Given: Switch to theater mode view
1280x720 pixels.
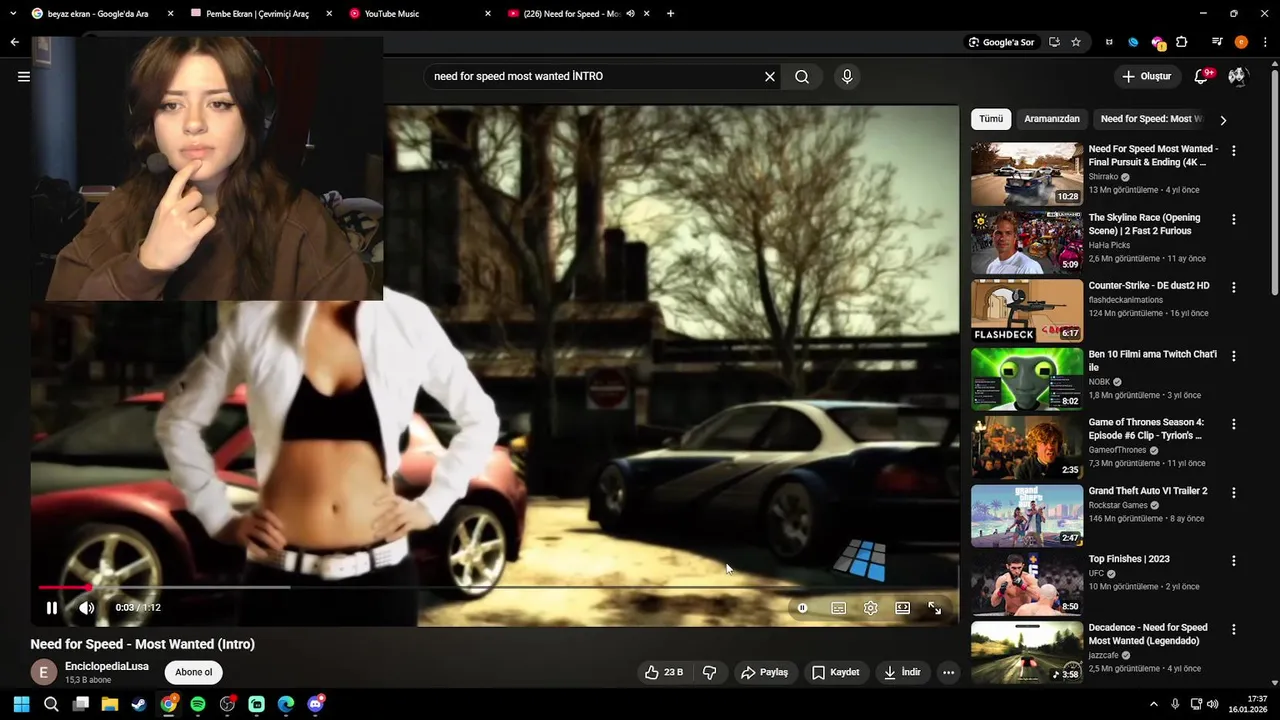Looking at the screenshot, I should 902,608.
